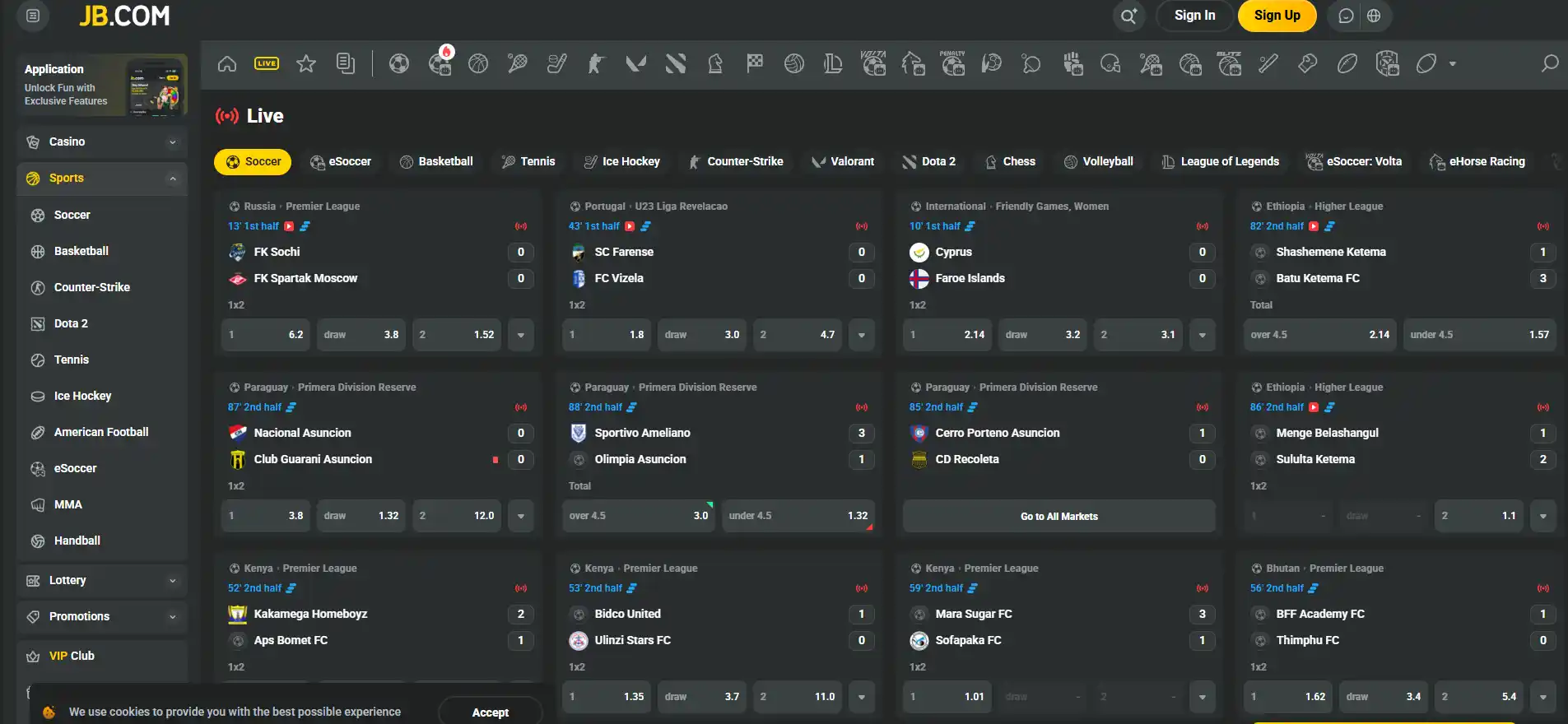Select the basketball icon in sports toolbar
Image resolution: width=1568 pixels, height=724 pixels.
pos(478,63)
